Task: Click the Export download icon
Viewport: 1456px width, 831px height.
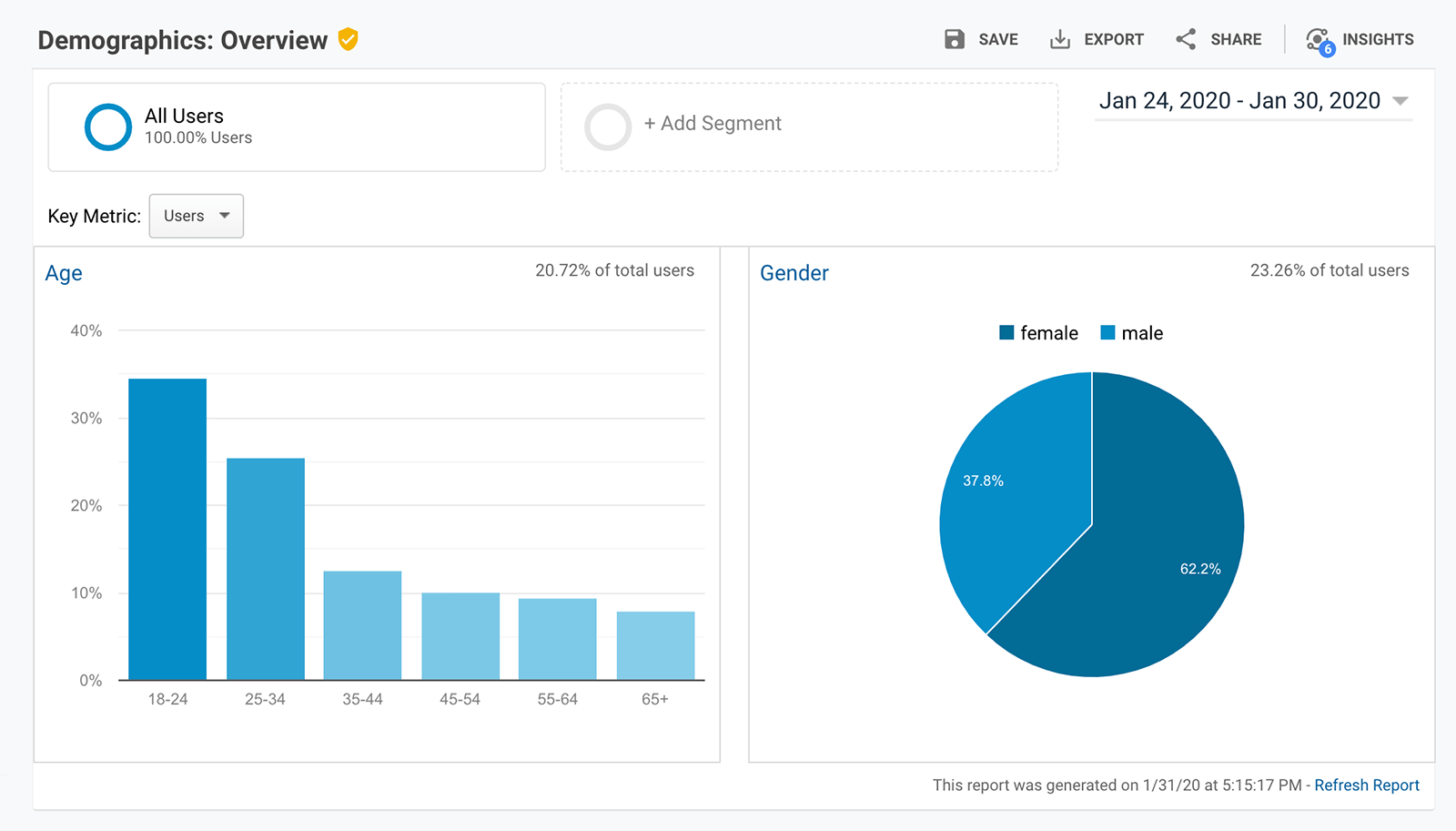Action: [1059, 39]
